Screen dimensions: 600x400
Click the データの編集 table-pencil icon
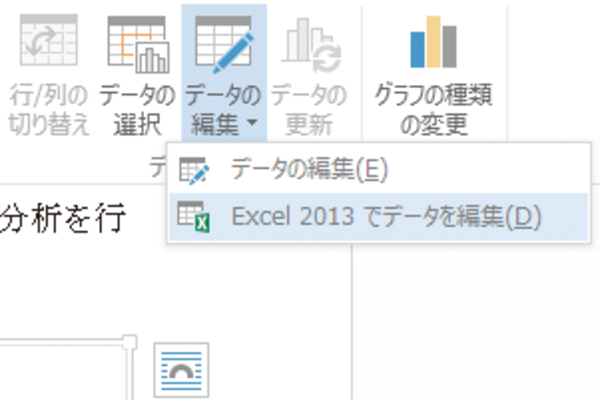pos(224,44)
